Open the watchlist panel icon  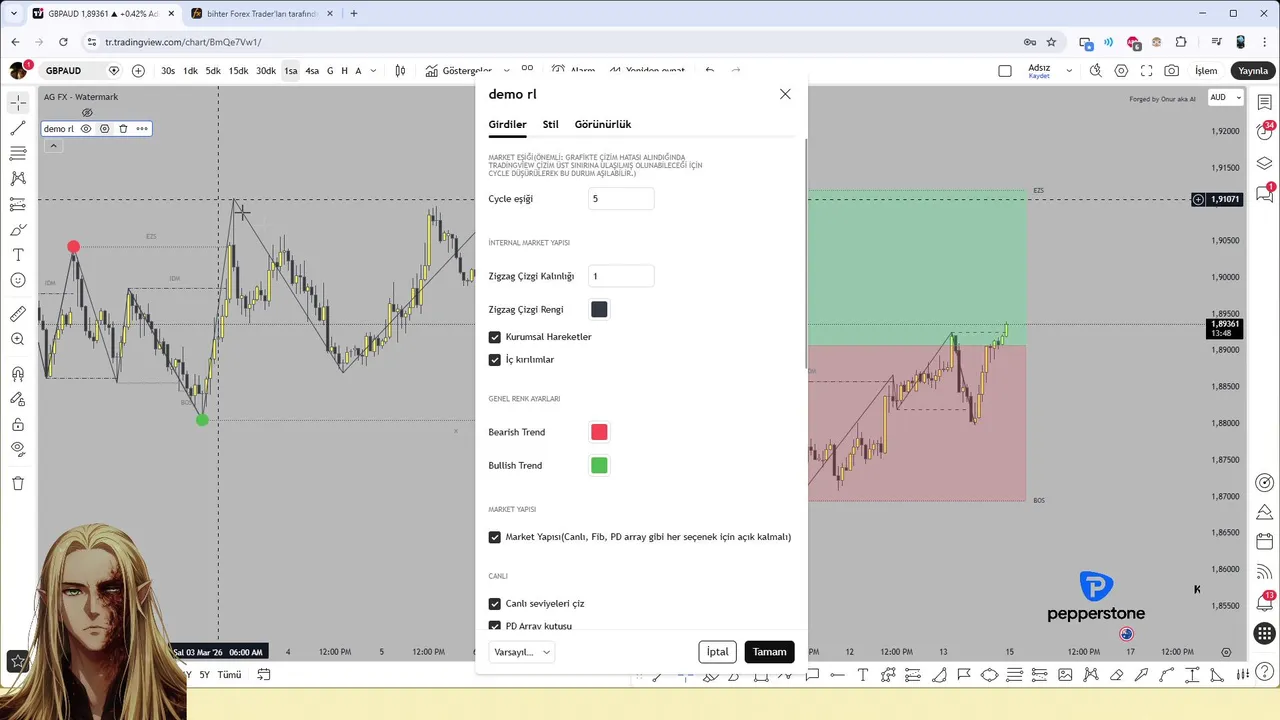click(x=1265, y=103)
